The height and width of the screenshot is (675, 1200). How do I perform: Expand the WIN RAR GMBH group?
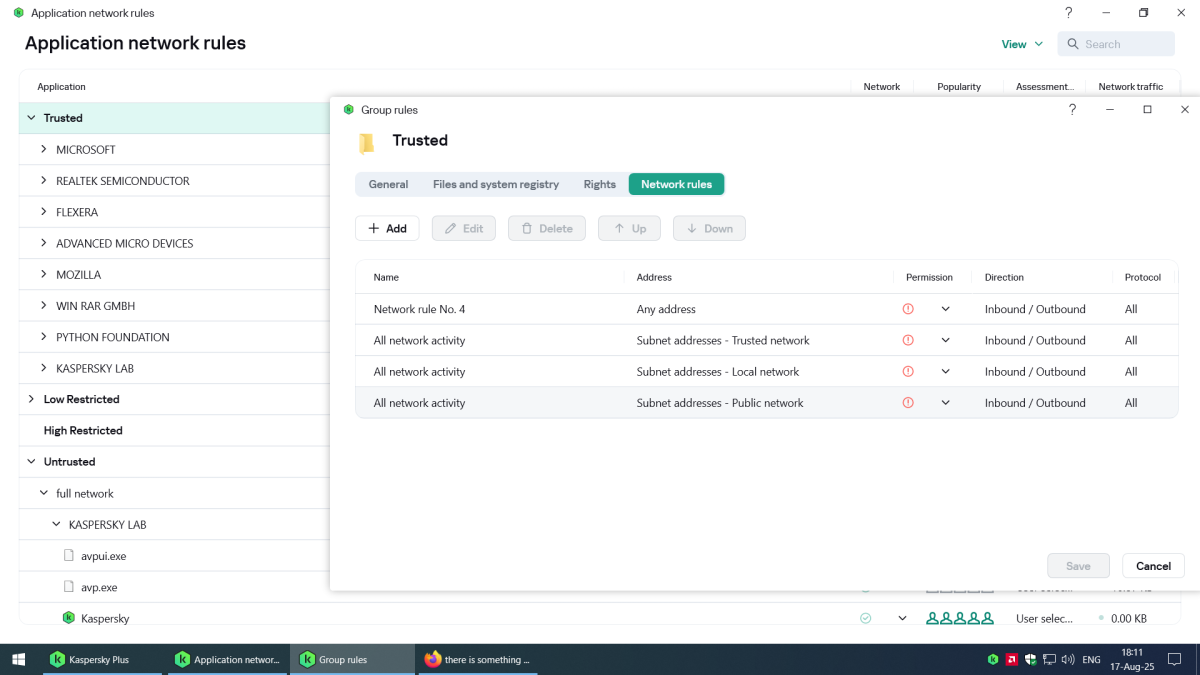click(x=44, y=306)
